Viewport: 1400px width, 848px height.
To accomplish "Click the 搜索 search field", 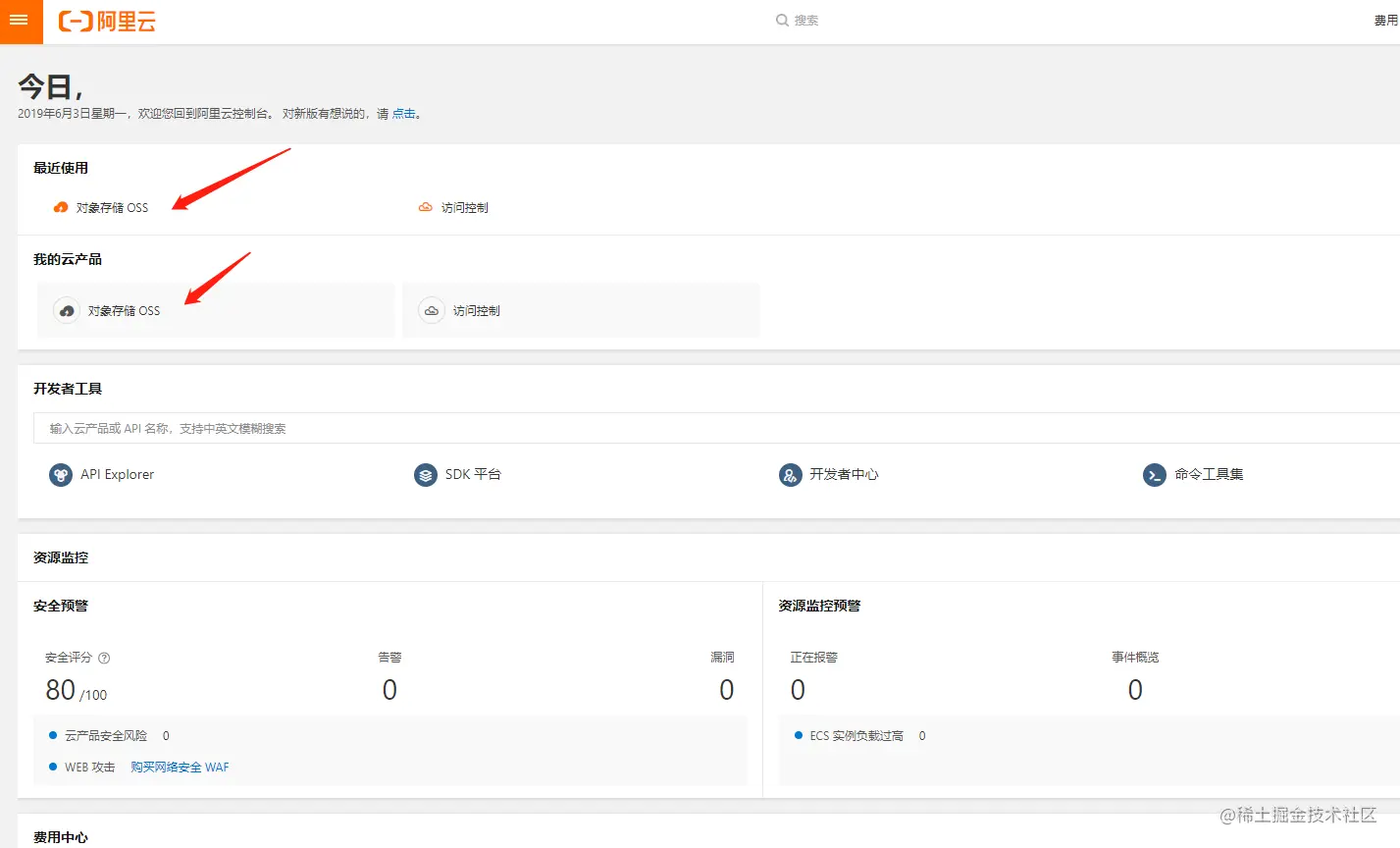I will [x=805, y=20].
